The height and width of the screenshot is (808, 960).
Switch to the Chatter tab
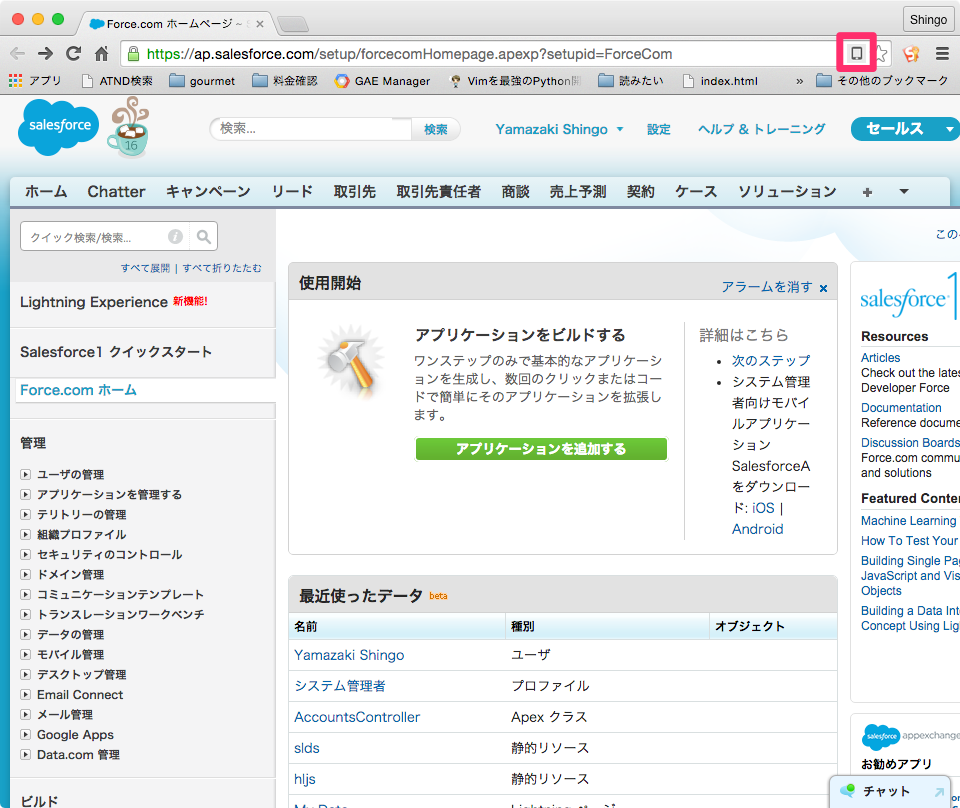(x=116, y=192)
